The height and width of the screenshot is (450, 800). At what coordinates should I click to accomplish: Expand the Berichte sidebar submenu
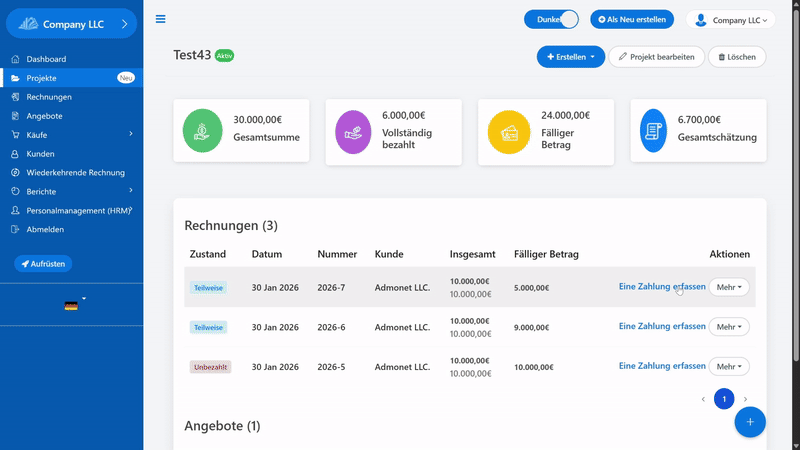[x=70, y=191]
